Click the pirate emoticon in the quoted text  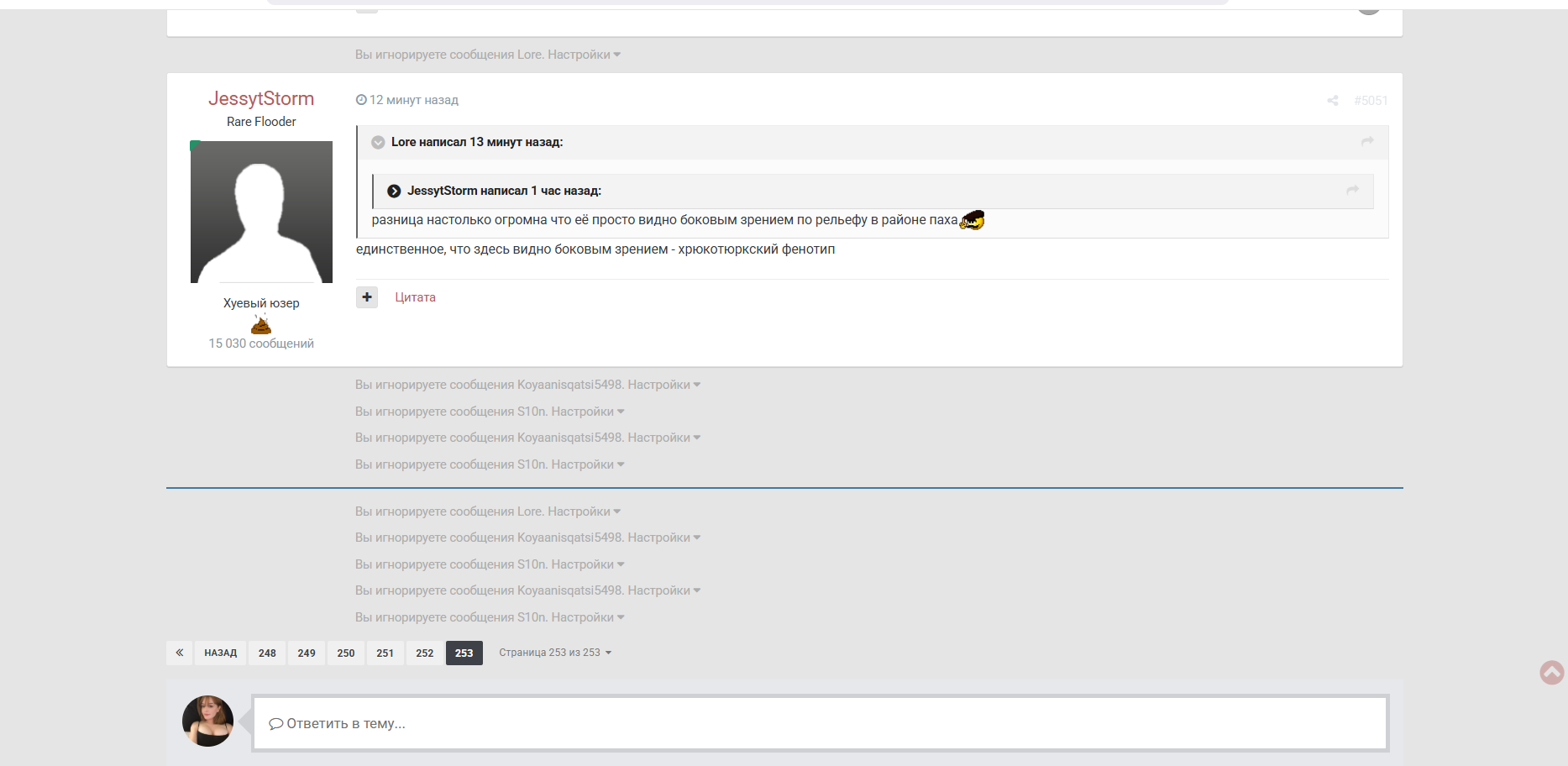[x=972, y=220]
